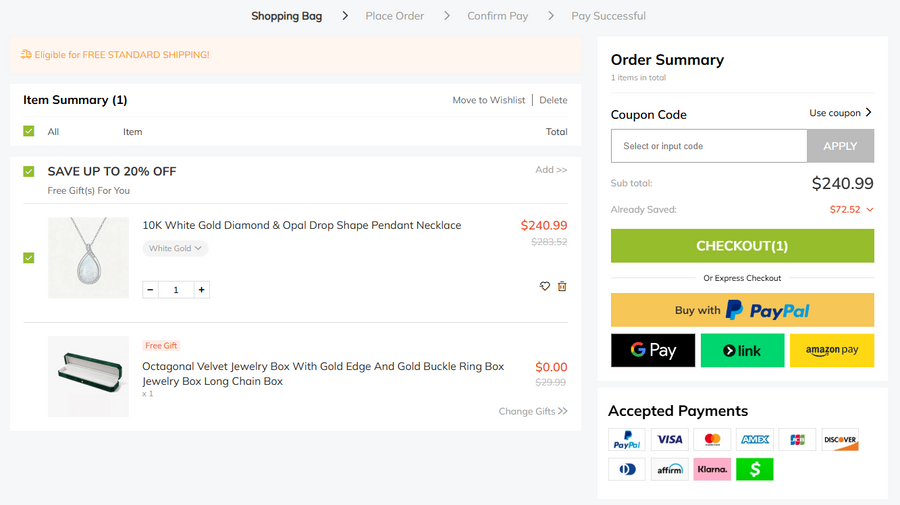Go to the Shopping Bag step
The width and height of the screenshot is (900, 505).
[x=286, y=16]
